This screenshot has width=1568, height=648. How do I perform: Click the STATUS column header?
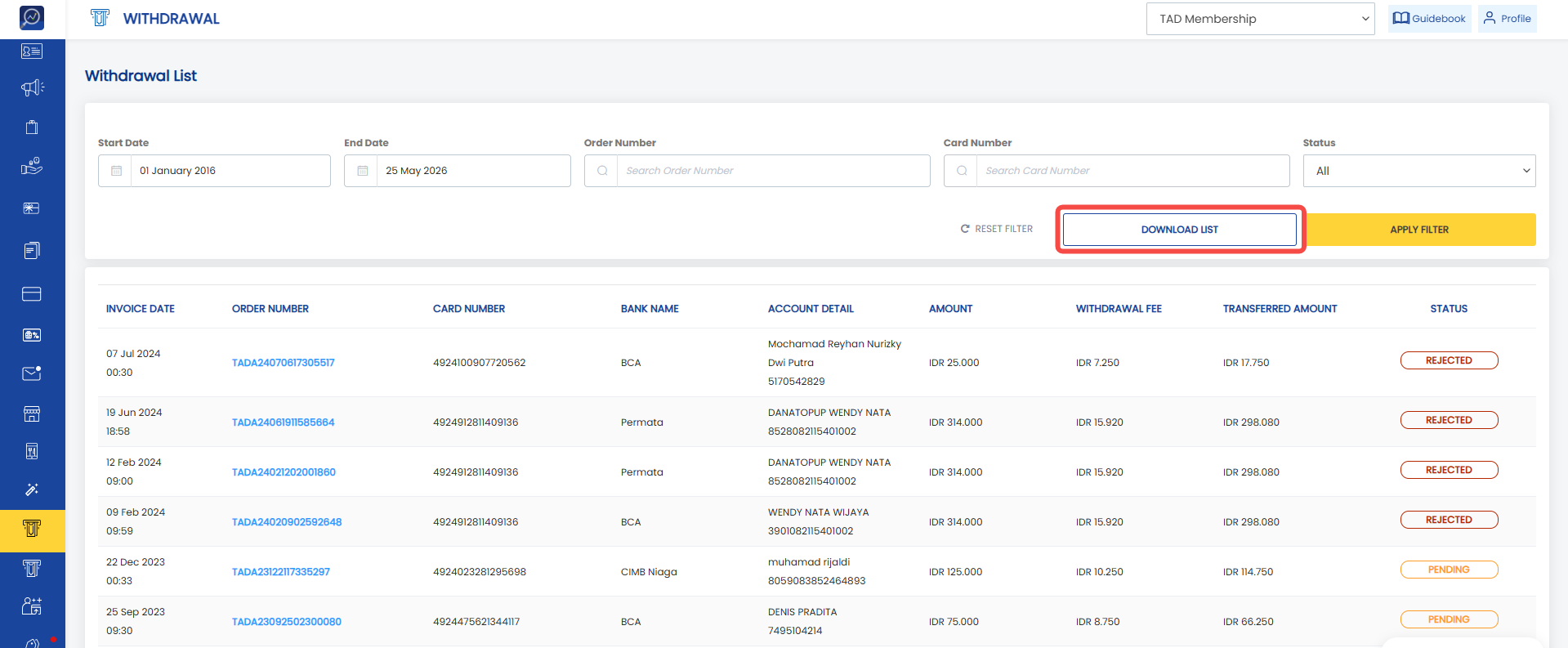click(1449, 309)
